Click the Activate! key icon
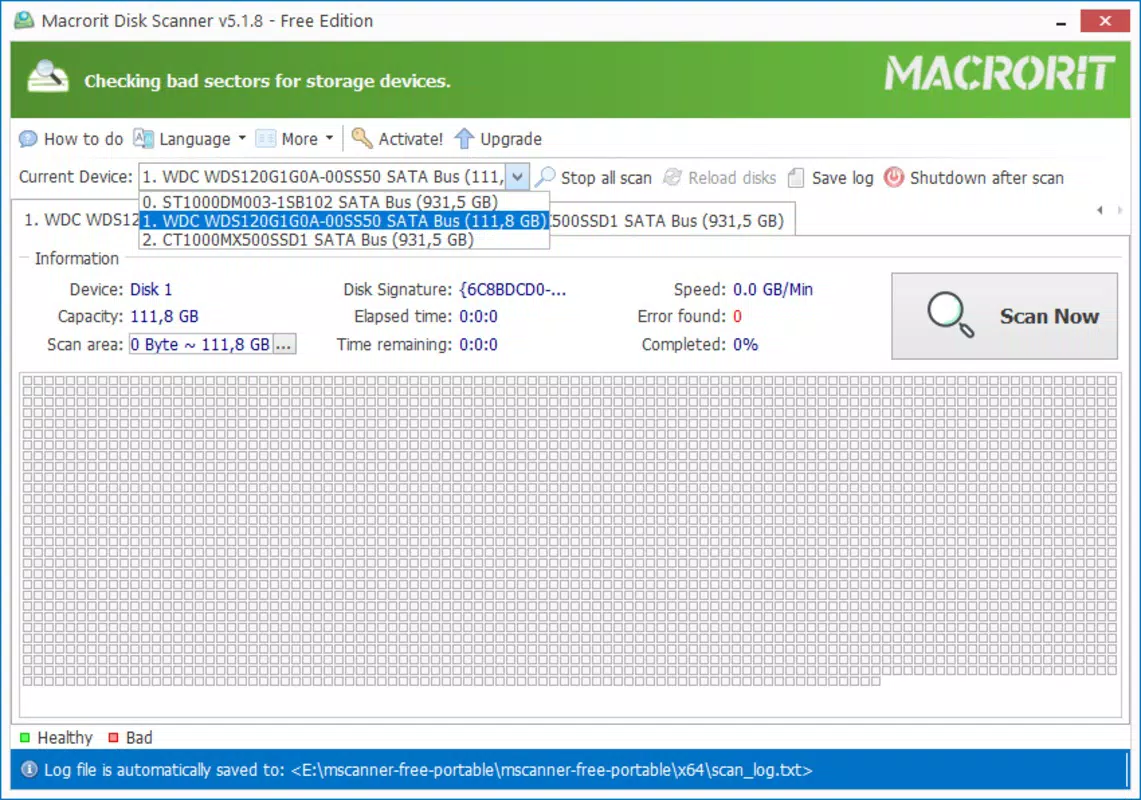 [x=362, y=138]
